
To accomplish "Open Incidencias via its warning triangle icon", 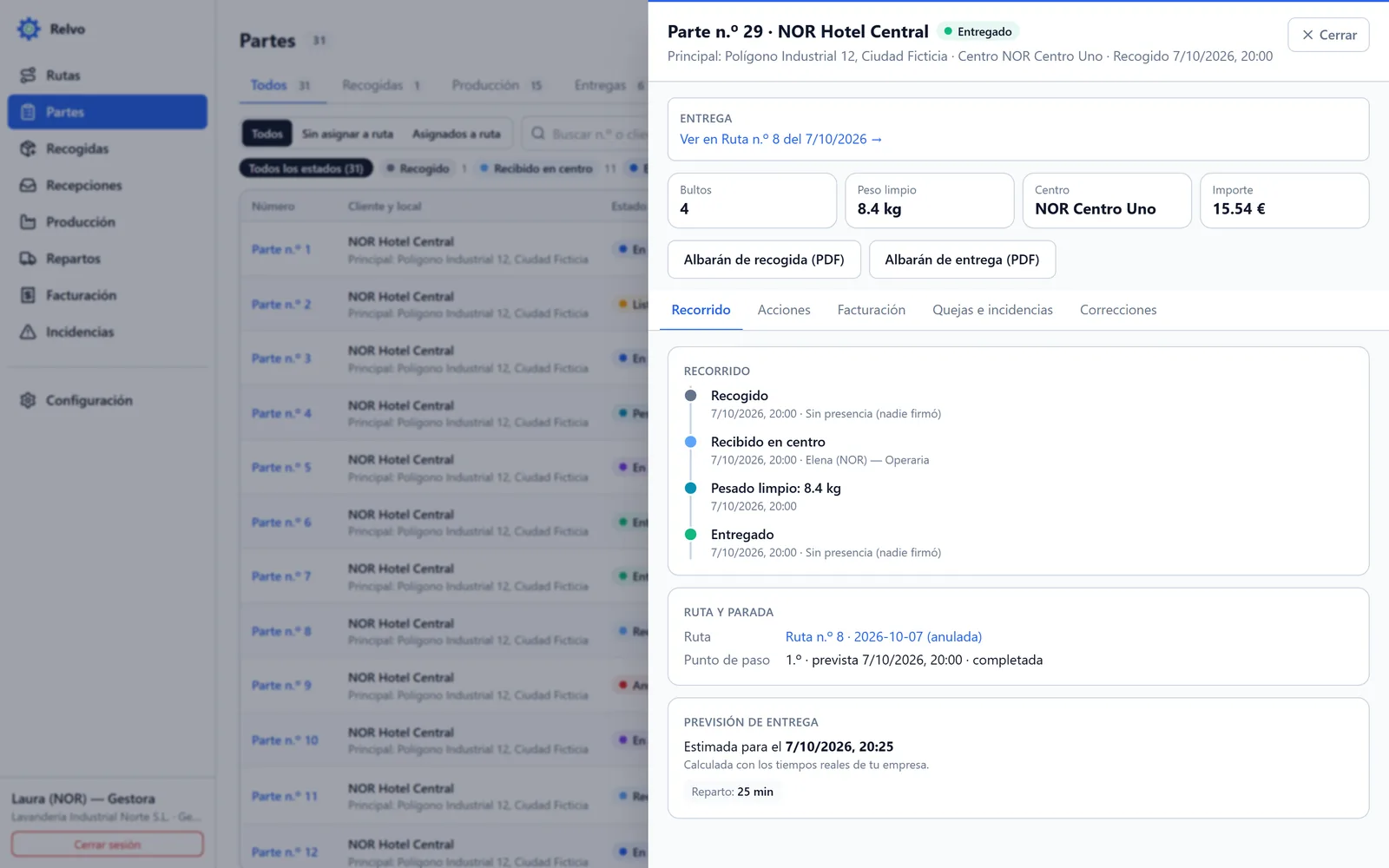I will click(x=28, y=332).
